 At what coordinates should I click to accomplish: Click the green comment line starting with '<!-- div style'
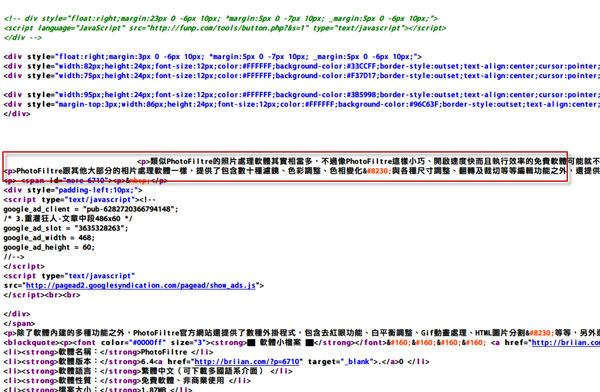(220, 18)
